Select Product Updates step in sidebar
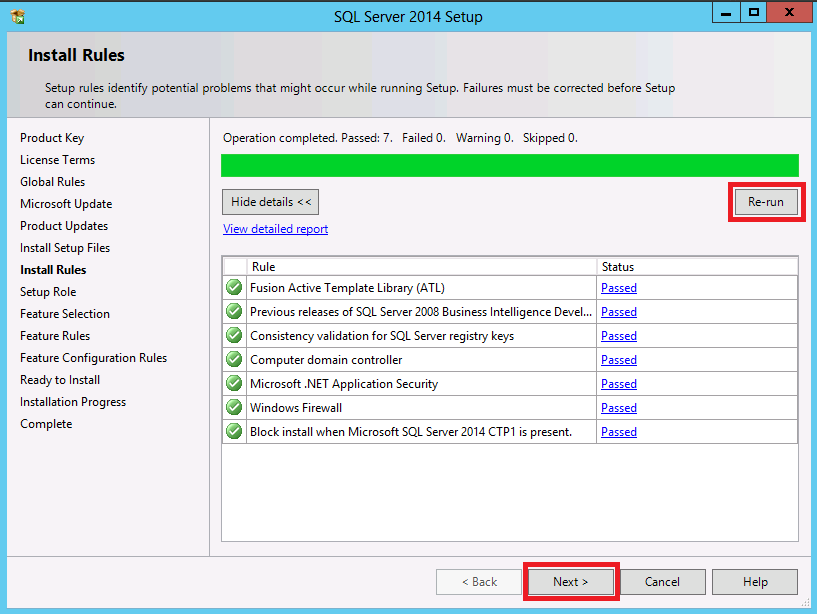Image resolution: width=817 pixels, height=614 pixels. coord(64,226)
